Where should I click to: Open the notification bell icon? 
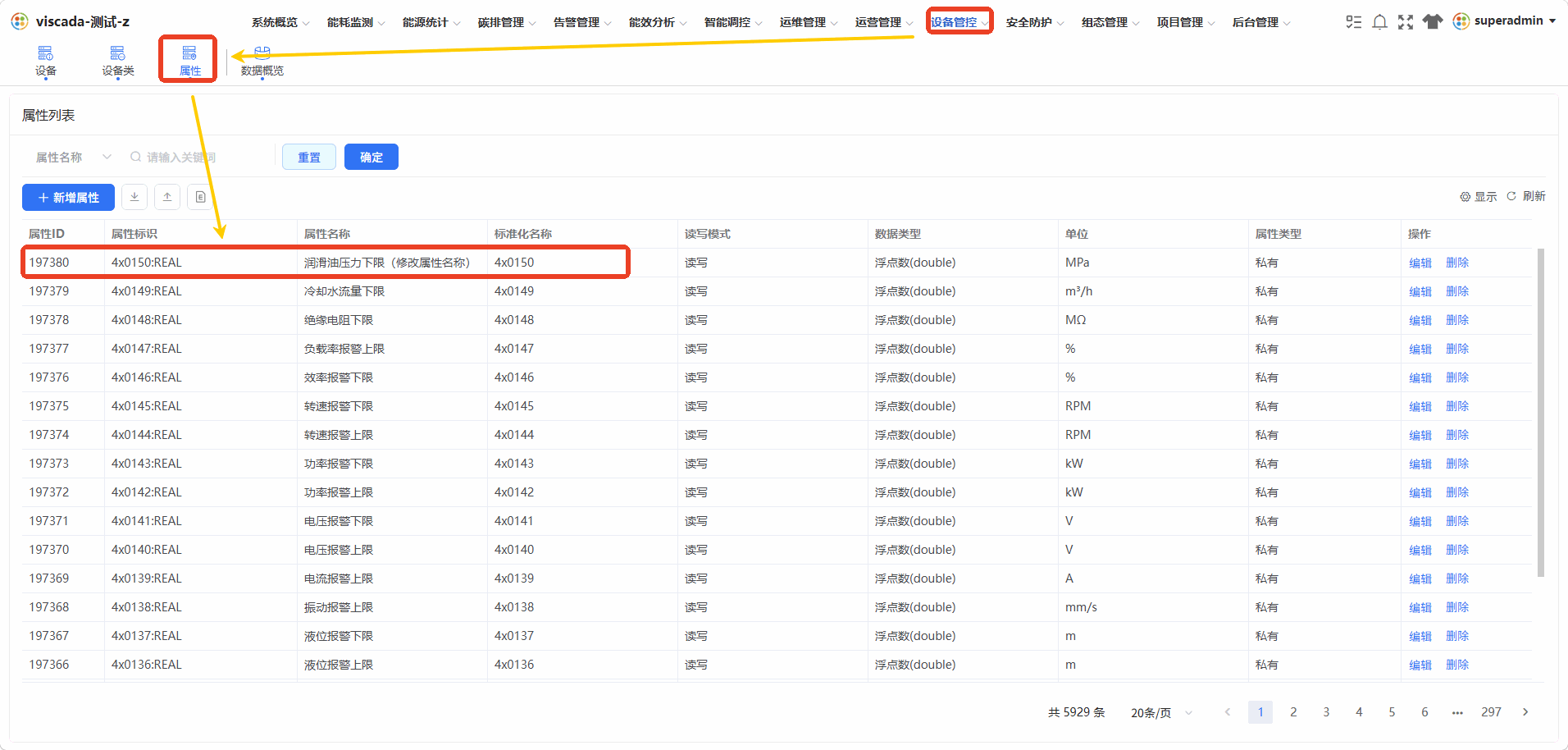tap(1379, 22)
